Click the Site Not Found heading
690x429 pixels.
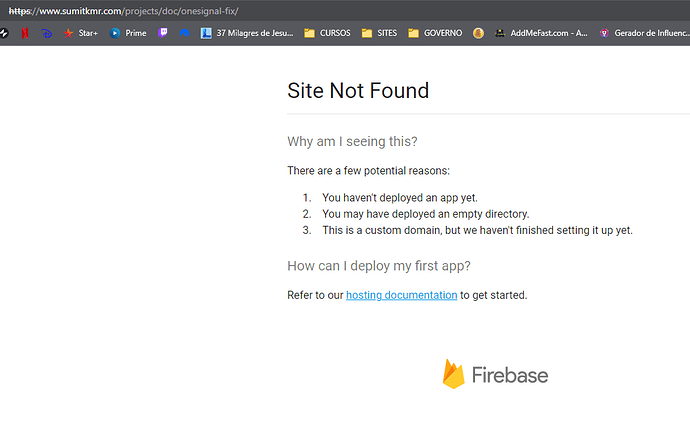pyautogui.click(x=358, y=91)
